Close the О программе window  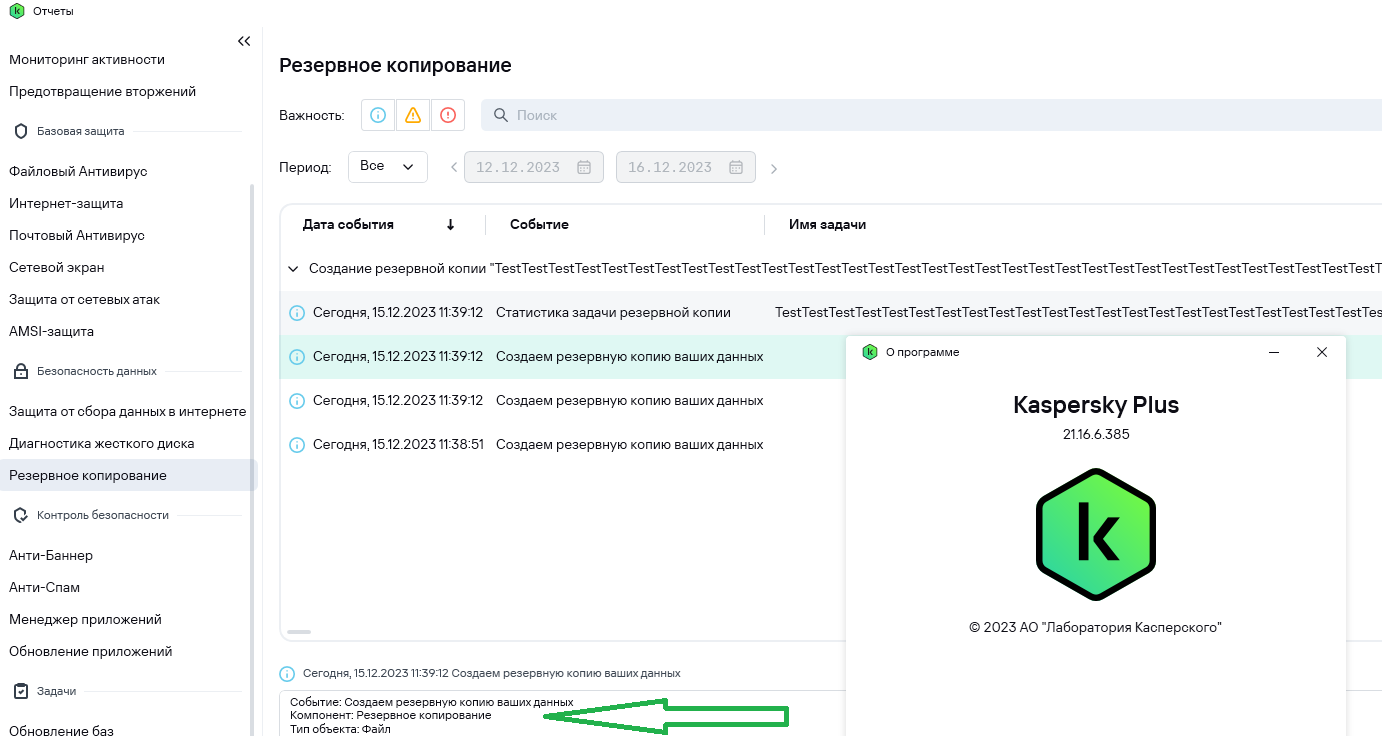pyautogui.click(x=1322, y=352)
